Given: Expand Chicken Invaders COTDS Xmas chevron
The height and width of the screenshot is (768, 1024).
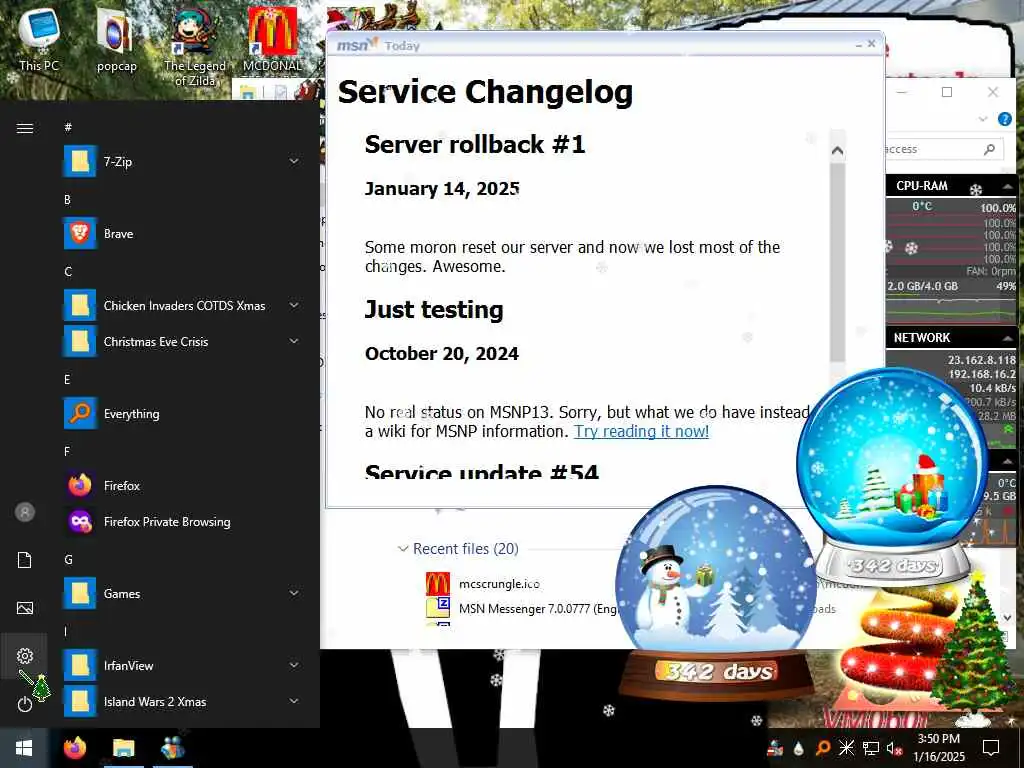Looking at the screenshot, I should (x=294, y=305).
